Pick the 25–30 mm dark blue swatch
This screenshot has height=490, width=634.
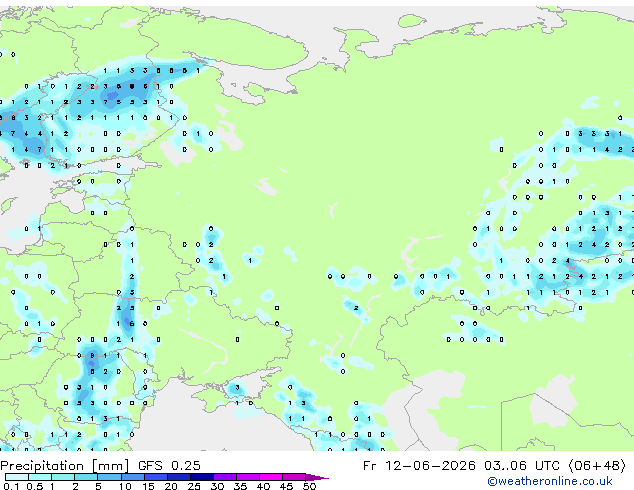click(x=202, y=477)
